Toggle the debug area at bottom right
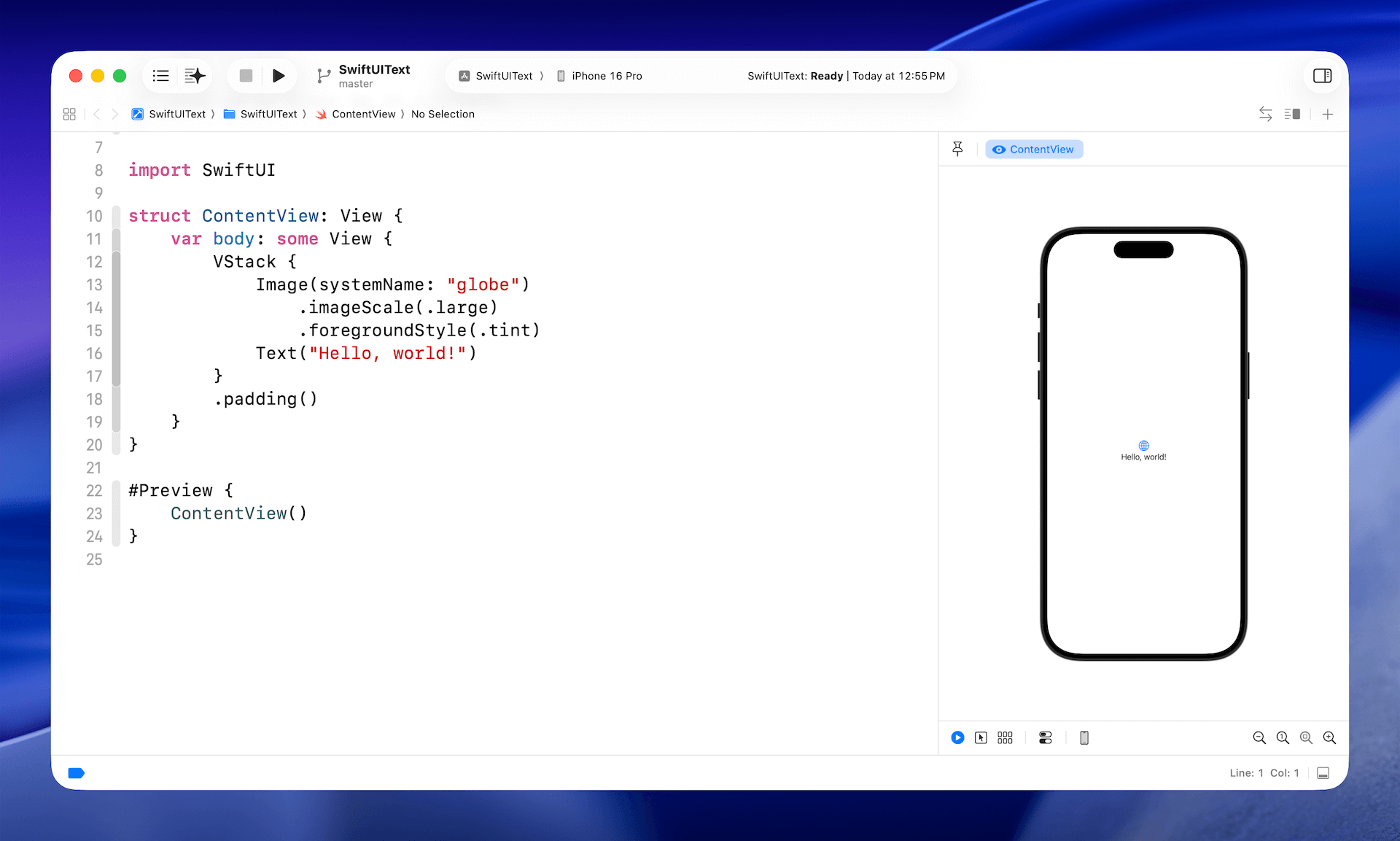The width and height of the screenshot is (1400, 841). [1323, 773]
